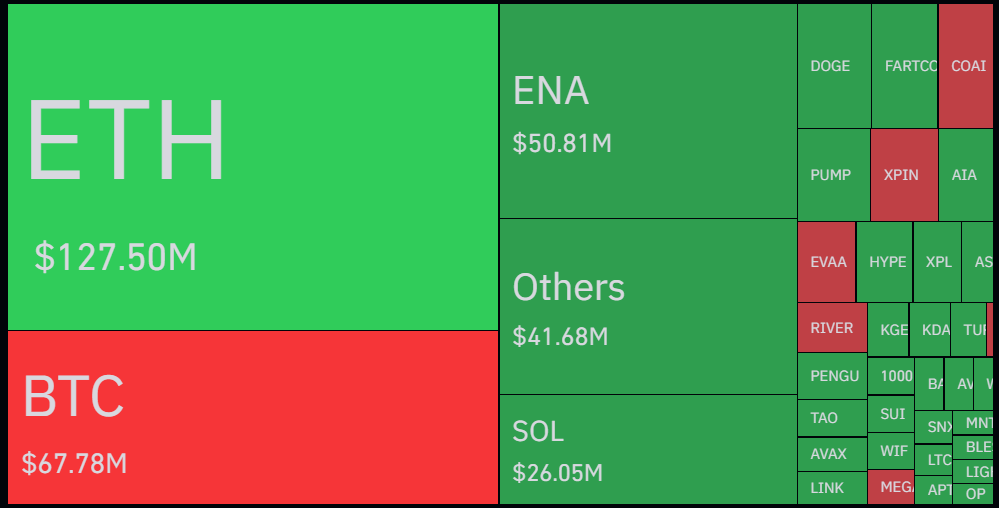Image resolution: width=999 pixels, height=508 pixels.
Task: Open the ENA $50.81M tile
Action: (x=648, y=111)
